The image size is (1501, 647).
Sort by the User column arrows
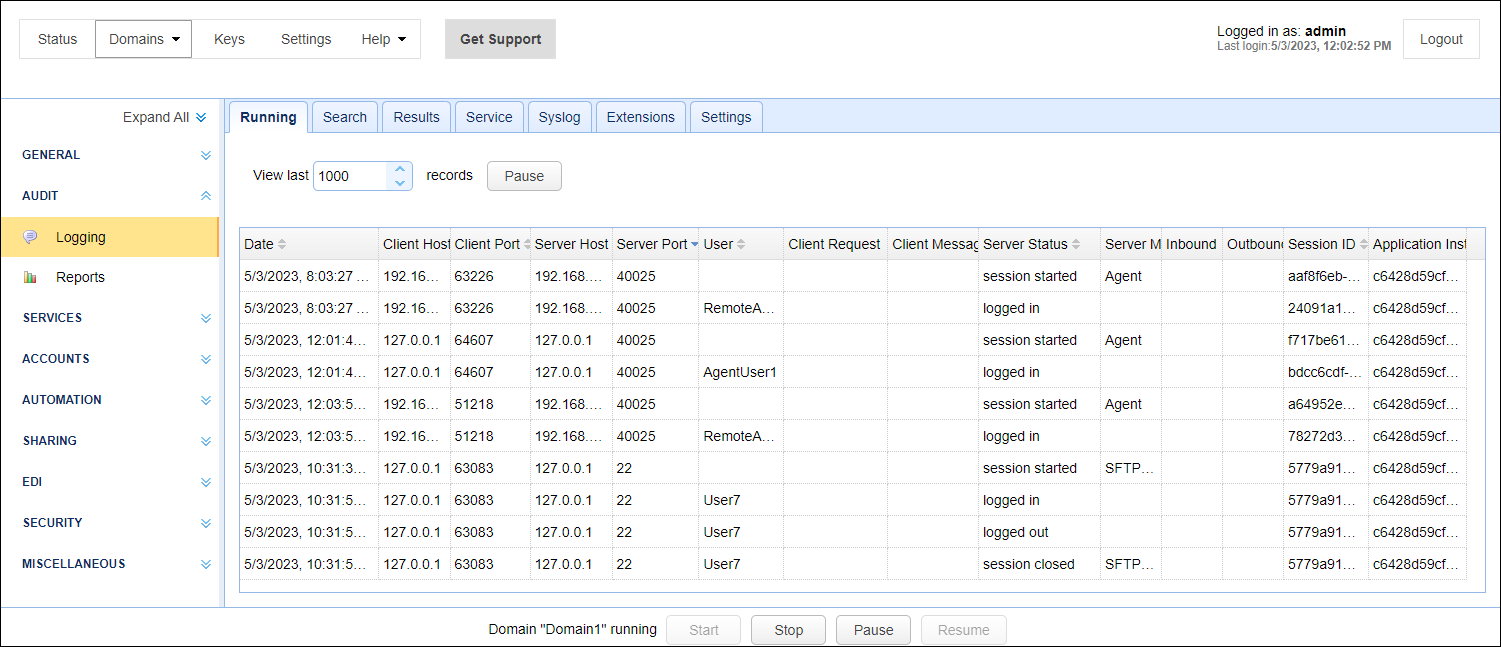pos(742,244)
